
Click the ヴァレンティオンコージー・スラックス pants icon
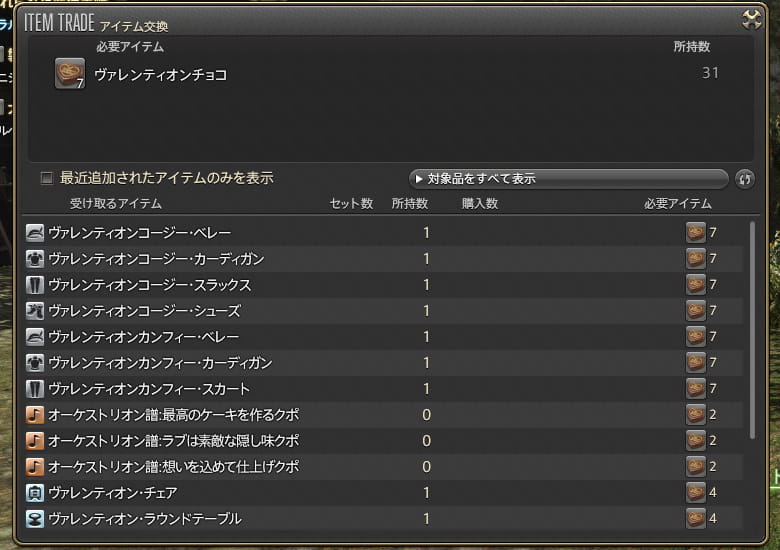coord(35,285)
